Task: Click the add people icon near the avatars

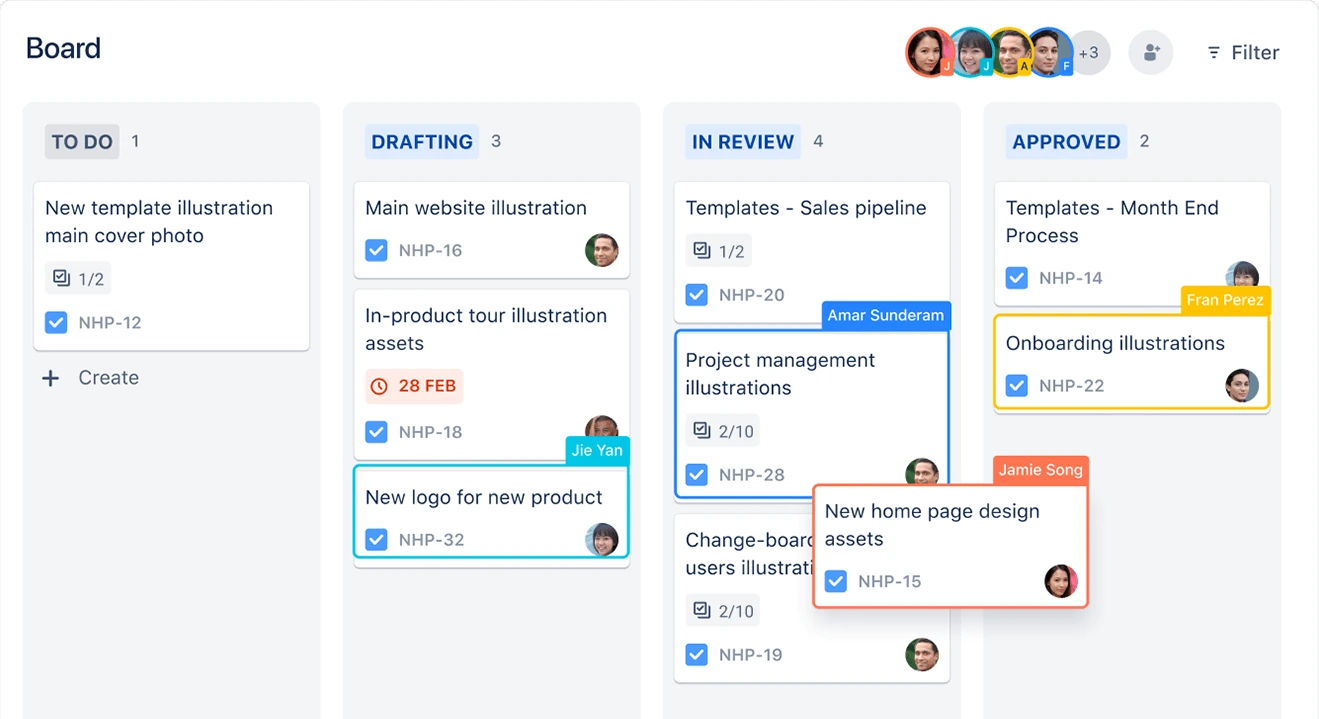Action: pyautogui.click(x=1150, y=52)
